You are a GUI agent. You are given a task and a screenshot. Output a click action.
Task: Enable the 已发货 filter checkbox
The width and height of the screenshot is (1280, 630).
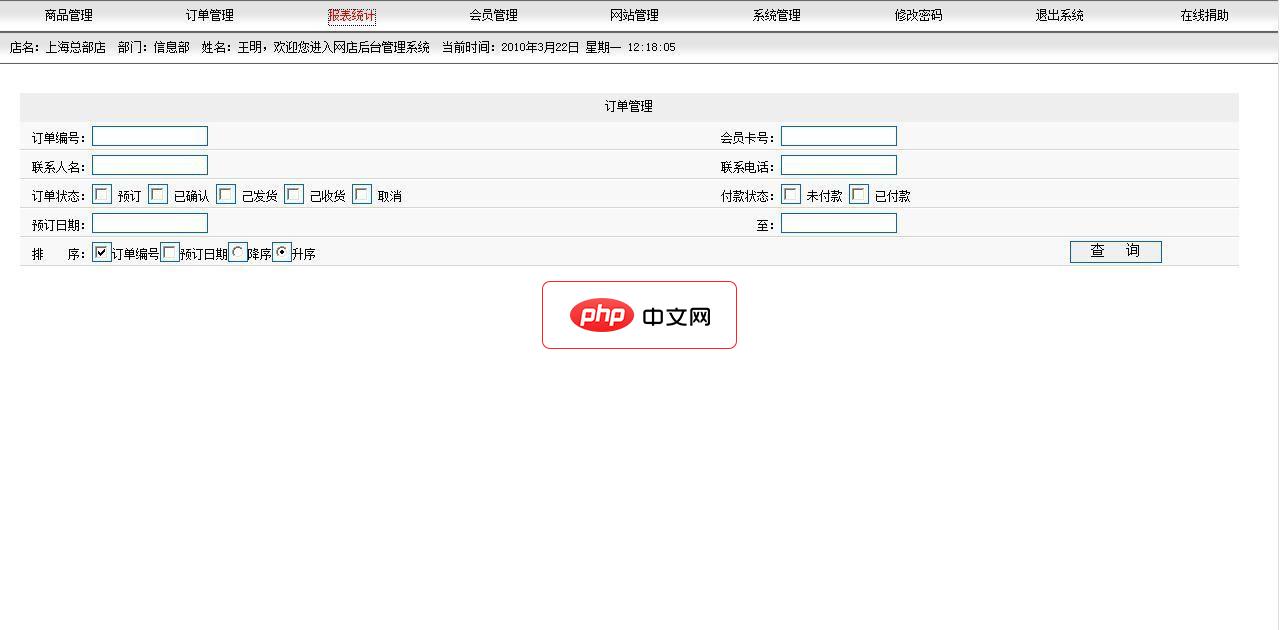coord(225,194)
